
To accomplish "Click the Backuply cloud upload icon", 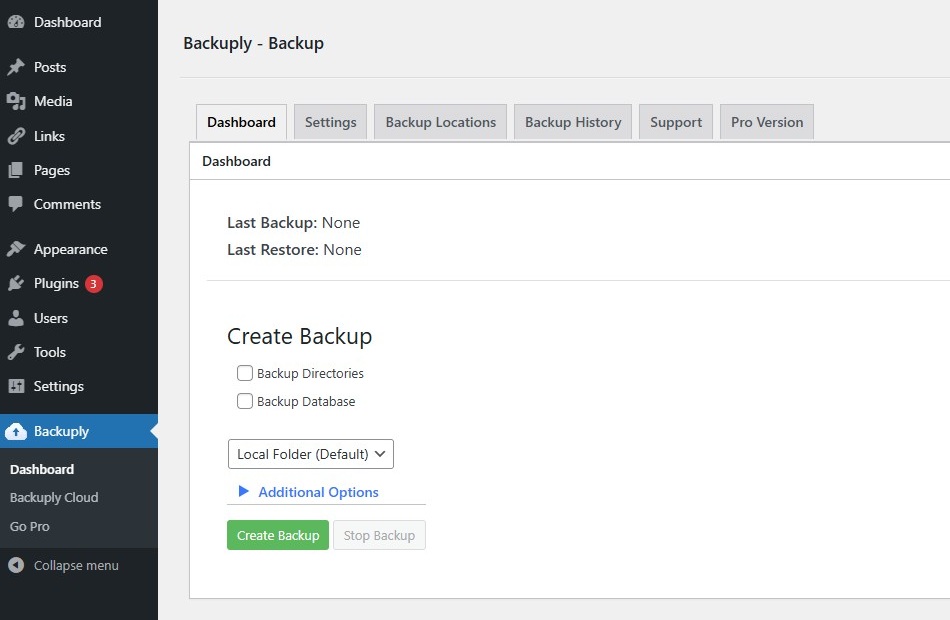I will tap(16, 432).
